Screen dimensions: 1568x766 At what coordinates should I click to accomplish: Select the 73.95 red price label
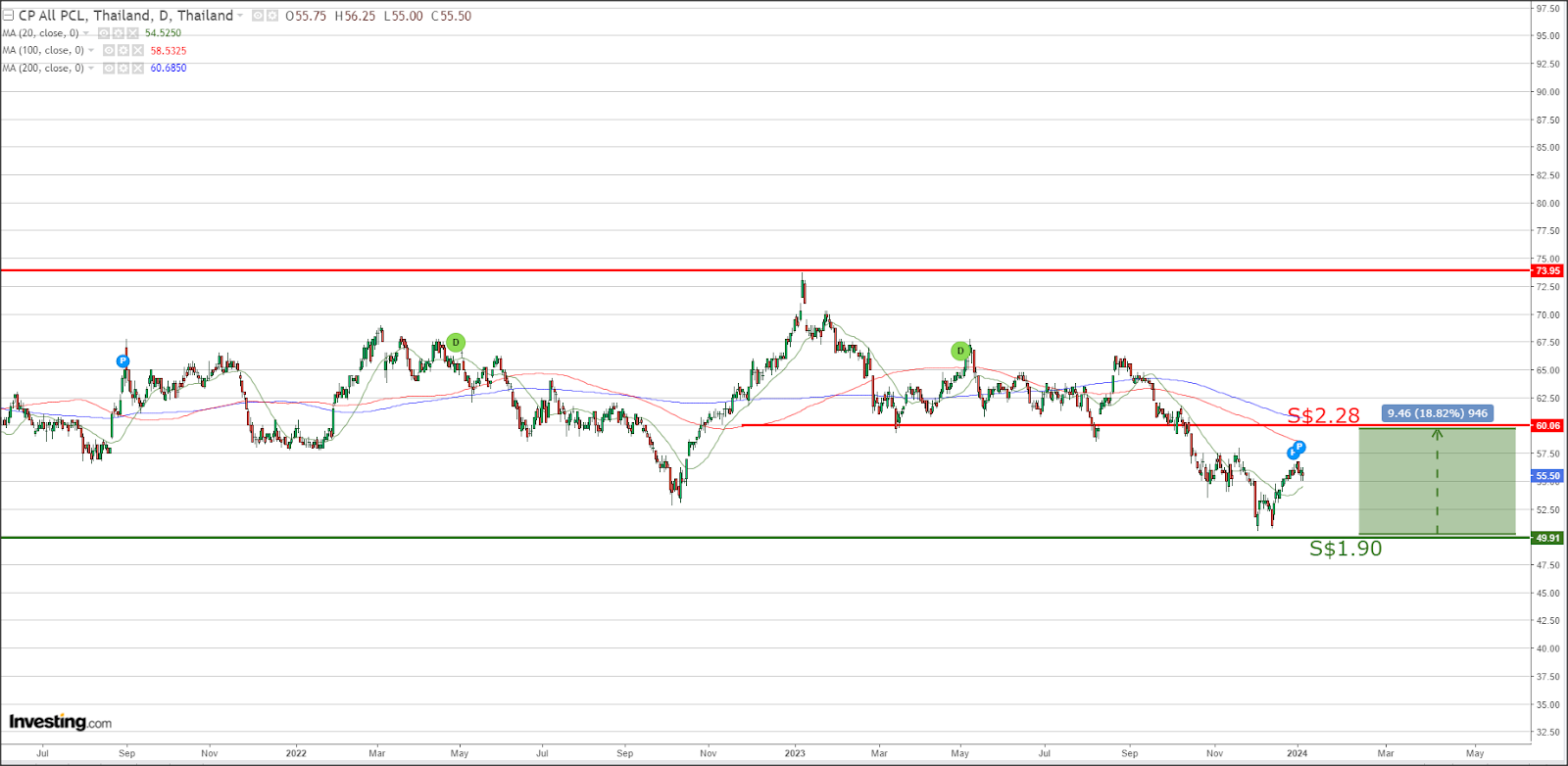click(1547, 270)
